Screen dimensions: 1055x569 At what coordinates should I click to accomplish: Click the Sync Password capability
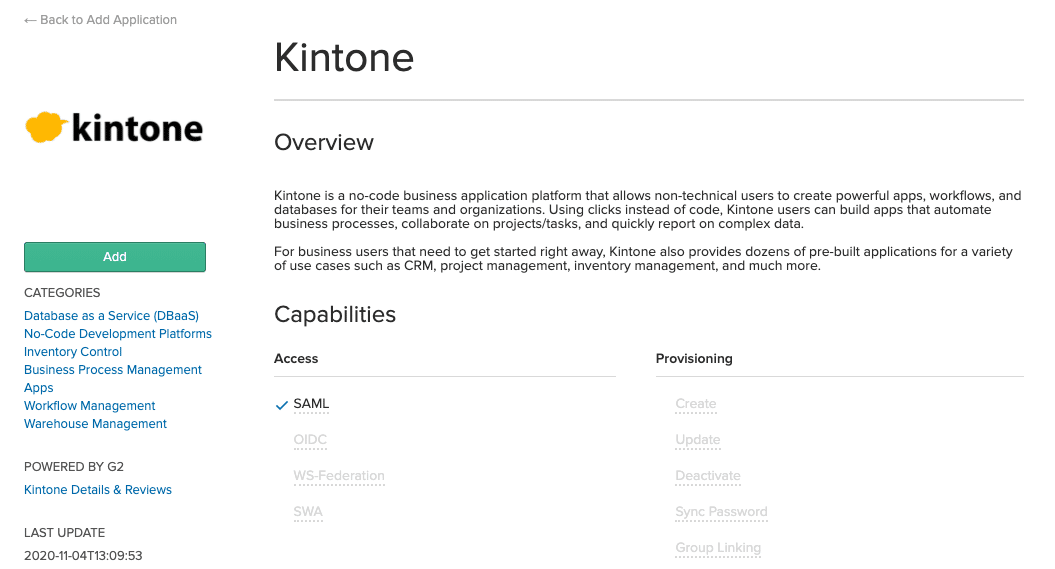coord(721,512)
